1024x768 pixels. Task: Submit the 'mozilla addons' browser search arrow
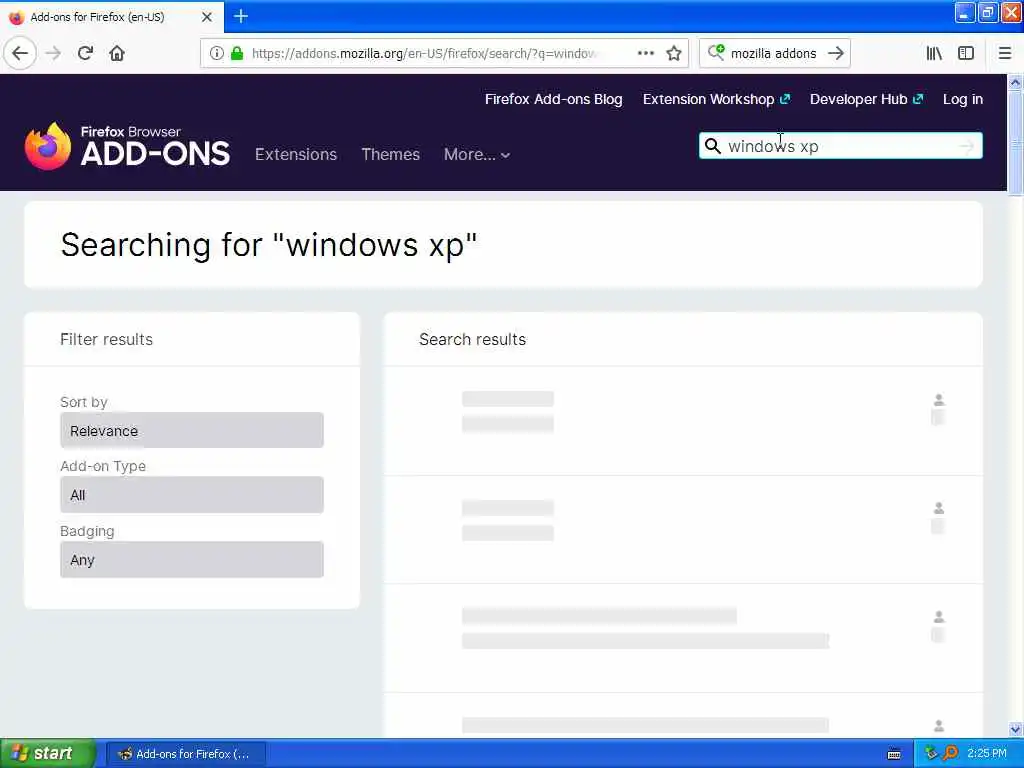click(x=836, y=53)
